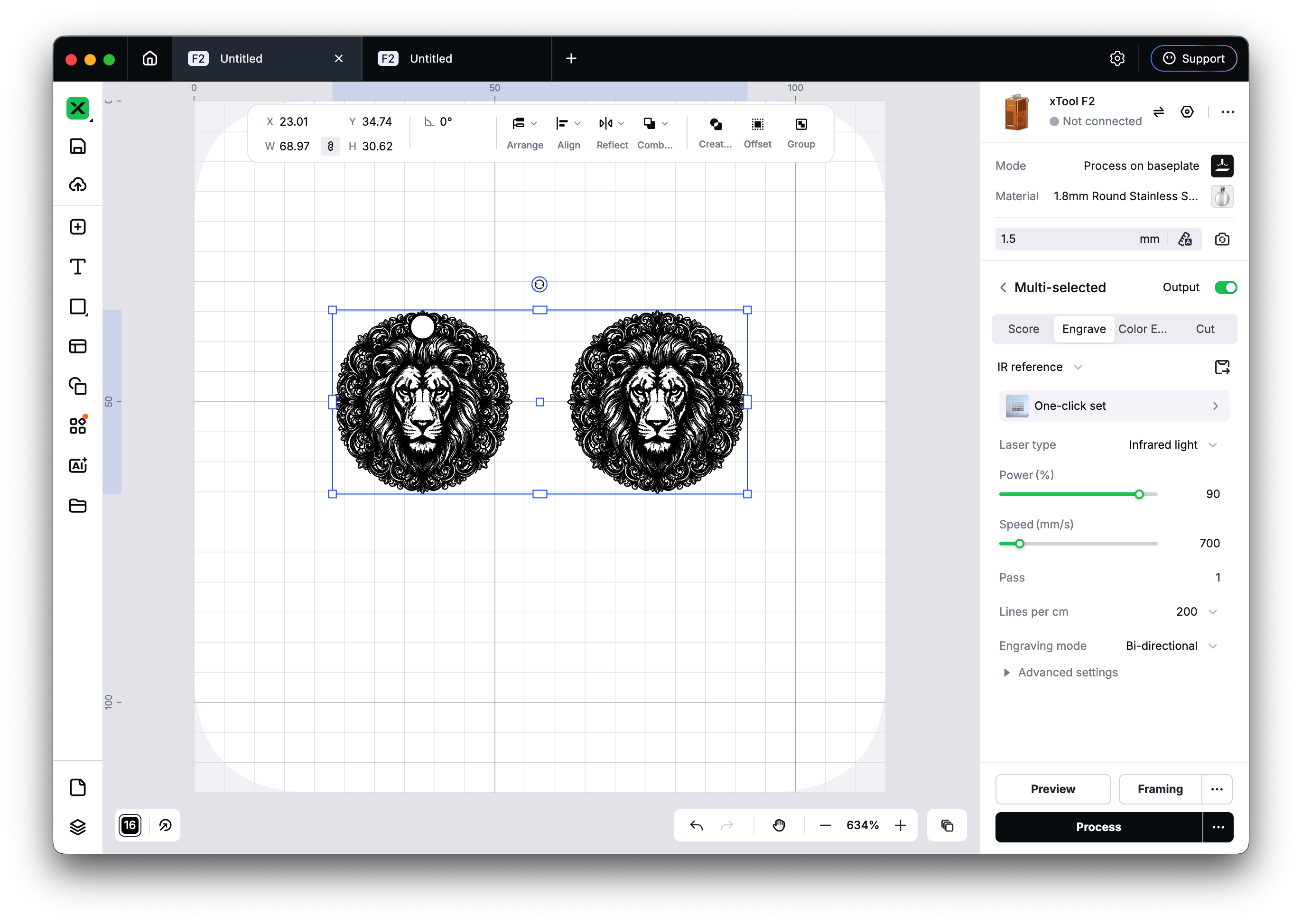Open the Lines per cm dropdown
Image resolution: width=1302 pixels, height=924 pixels.
click(x=1197, y=612)
